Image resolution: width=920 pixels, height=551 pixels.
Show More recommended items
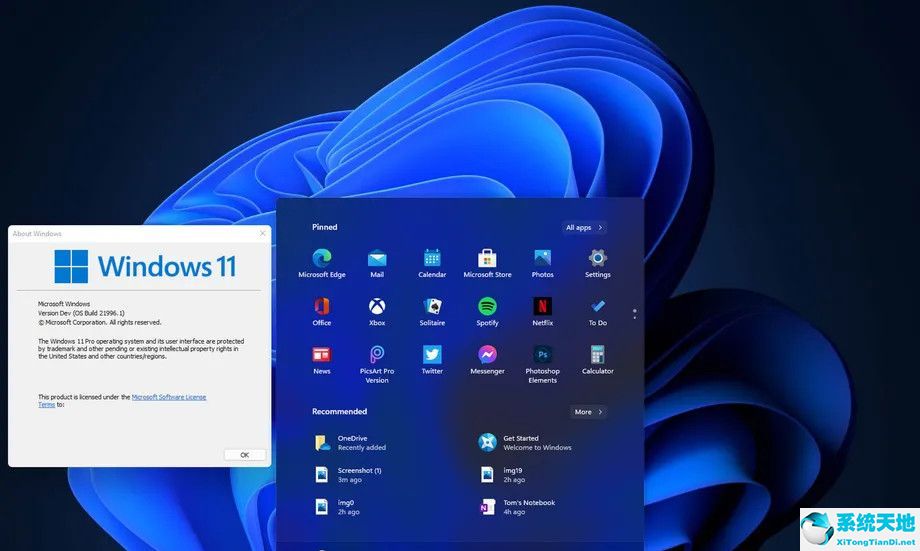[588, 412]
